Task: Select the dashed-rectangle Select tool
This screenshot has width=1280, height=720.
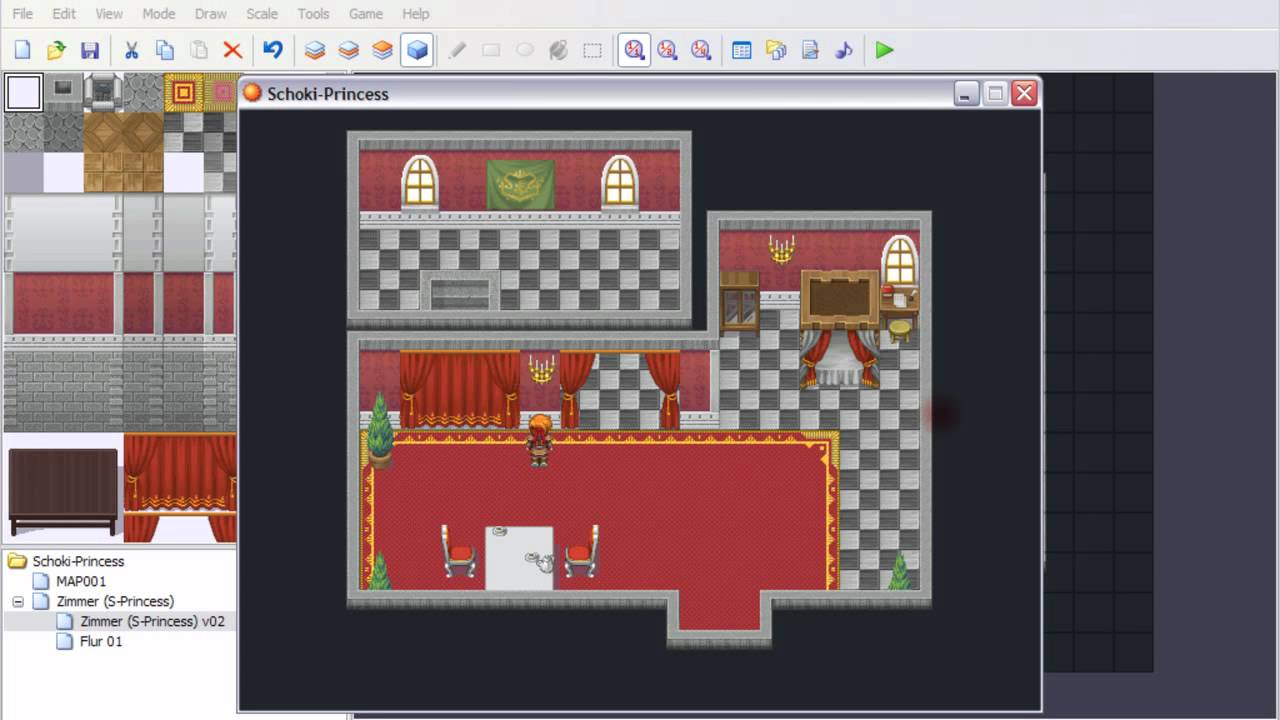Action: pyautogui.click(x=593, y=50)
